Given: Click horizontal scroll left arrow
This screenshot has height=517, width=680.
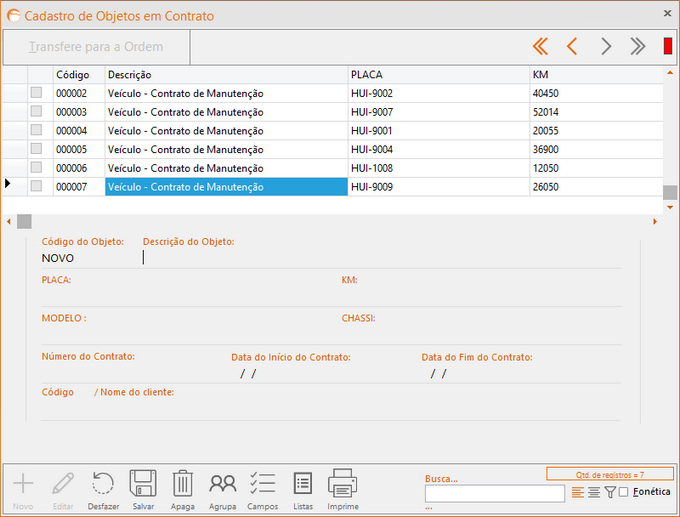Looking at the screenshot, I should click(x=8, y=222).
